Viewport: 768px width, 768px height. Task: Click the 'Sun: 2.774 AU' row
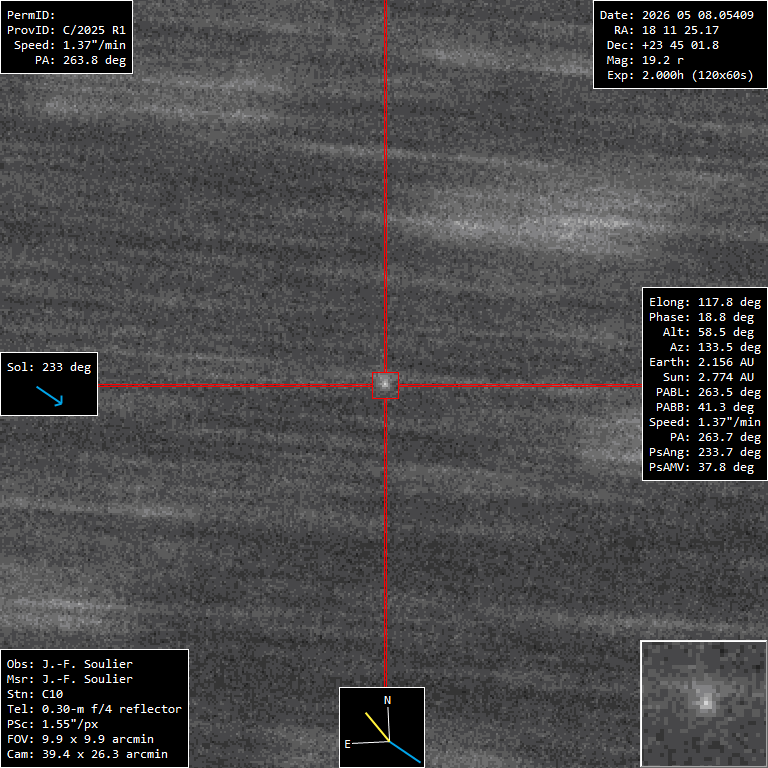point(708,377)
